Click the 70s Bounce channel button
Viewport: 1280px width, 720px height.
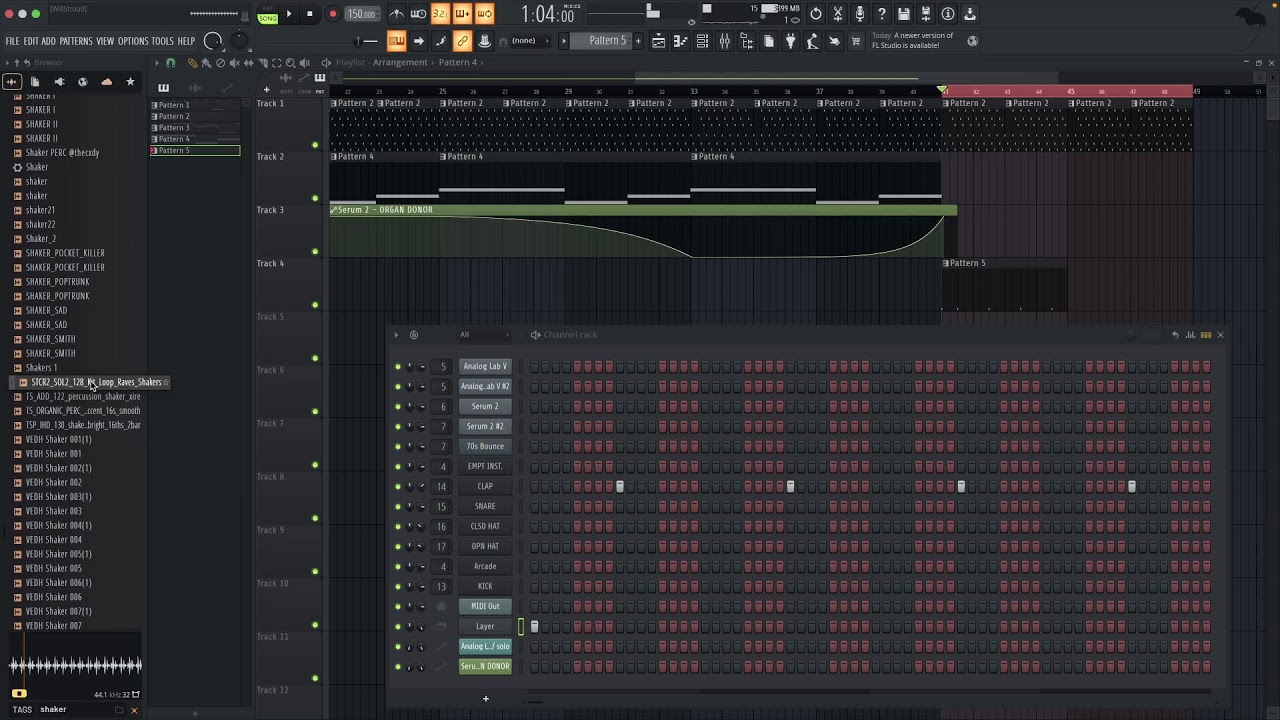coord(485,447)
